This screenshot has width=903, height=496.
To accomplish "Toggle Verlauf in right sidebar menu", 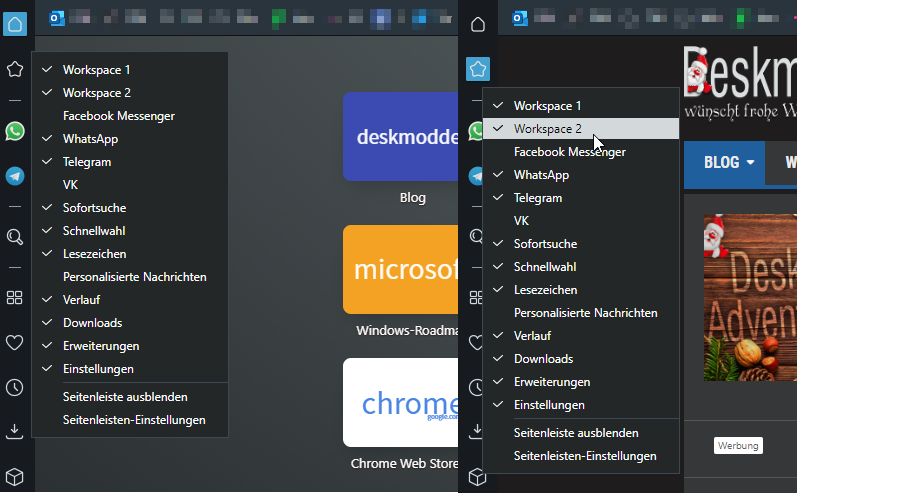I will (x=581, y=336).
